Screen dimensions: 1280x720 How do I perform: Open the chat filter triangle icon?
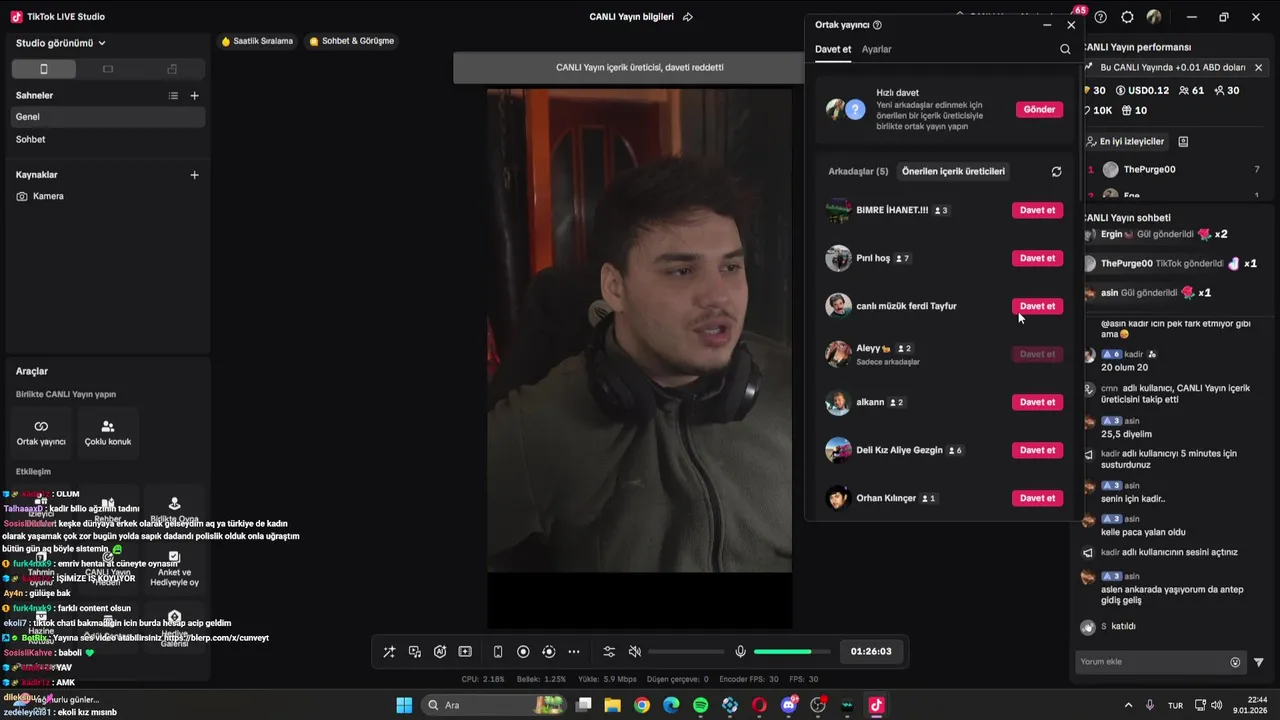point(1259,662)
